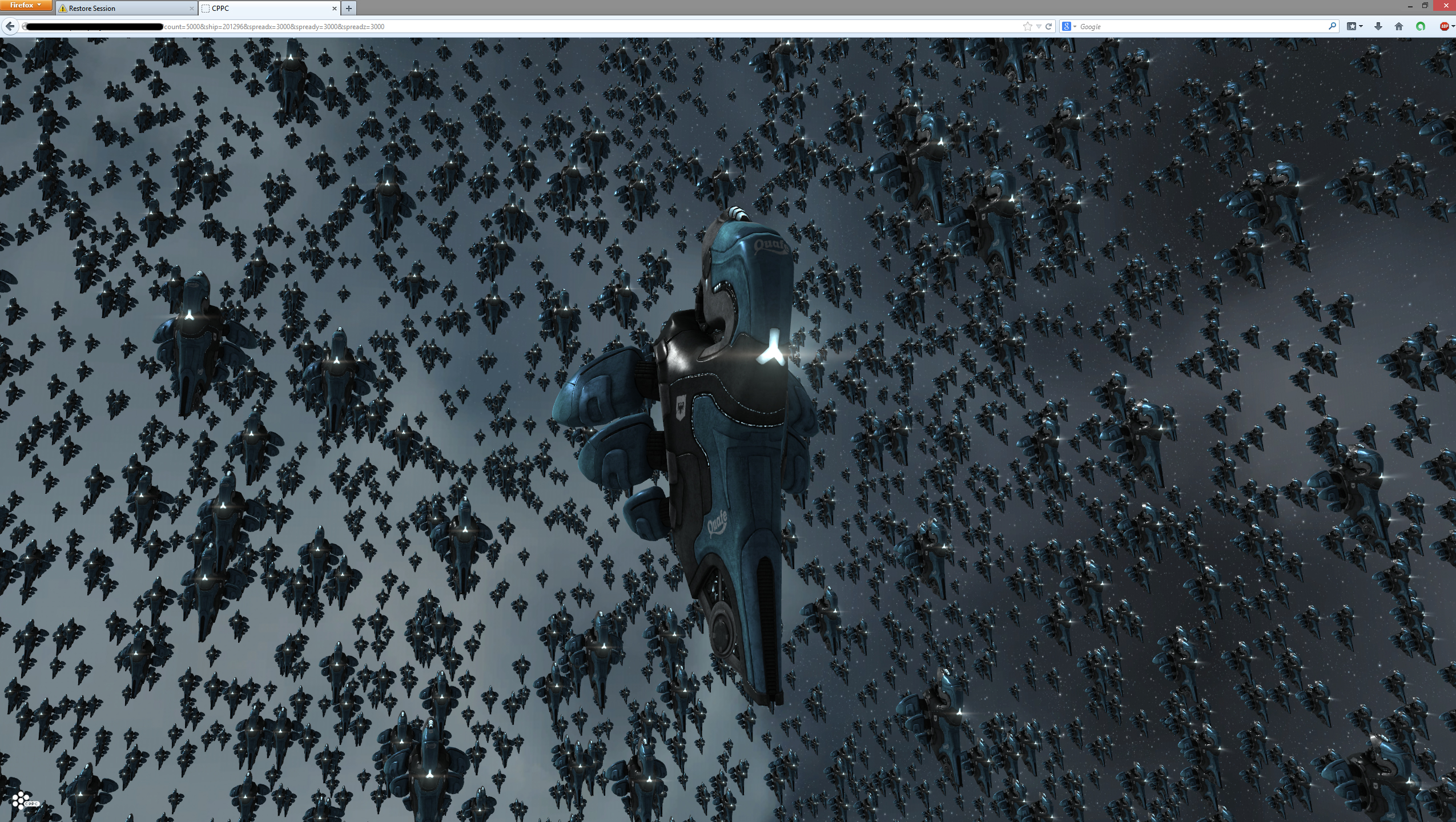Open the Downloads arrow icon

point(1378,26)
